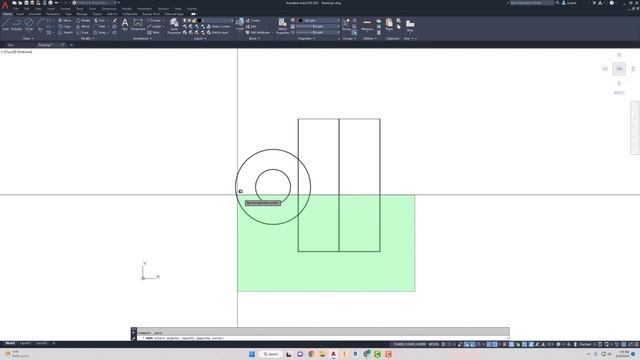Expand the Annotation panel
This screenshot has width=640, height=360.
pos(142,38)
